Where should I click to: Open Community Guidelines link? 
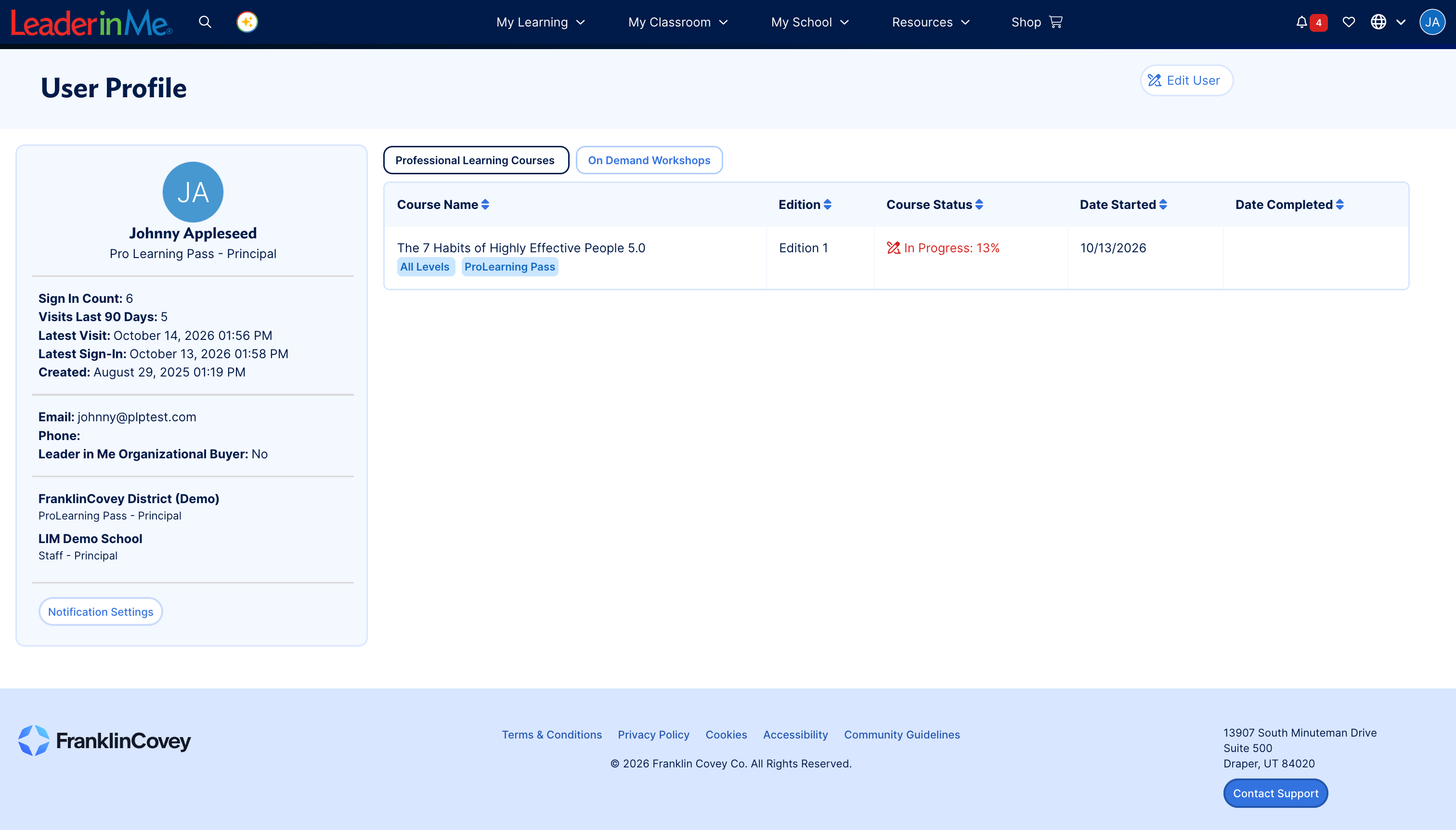click(x=902, y=735)
